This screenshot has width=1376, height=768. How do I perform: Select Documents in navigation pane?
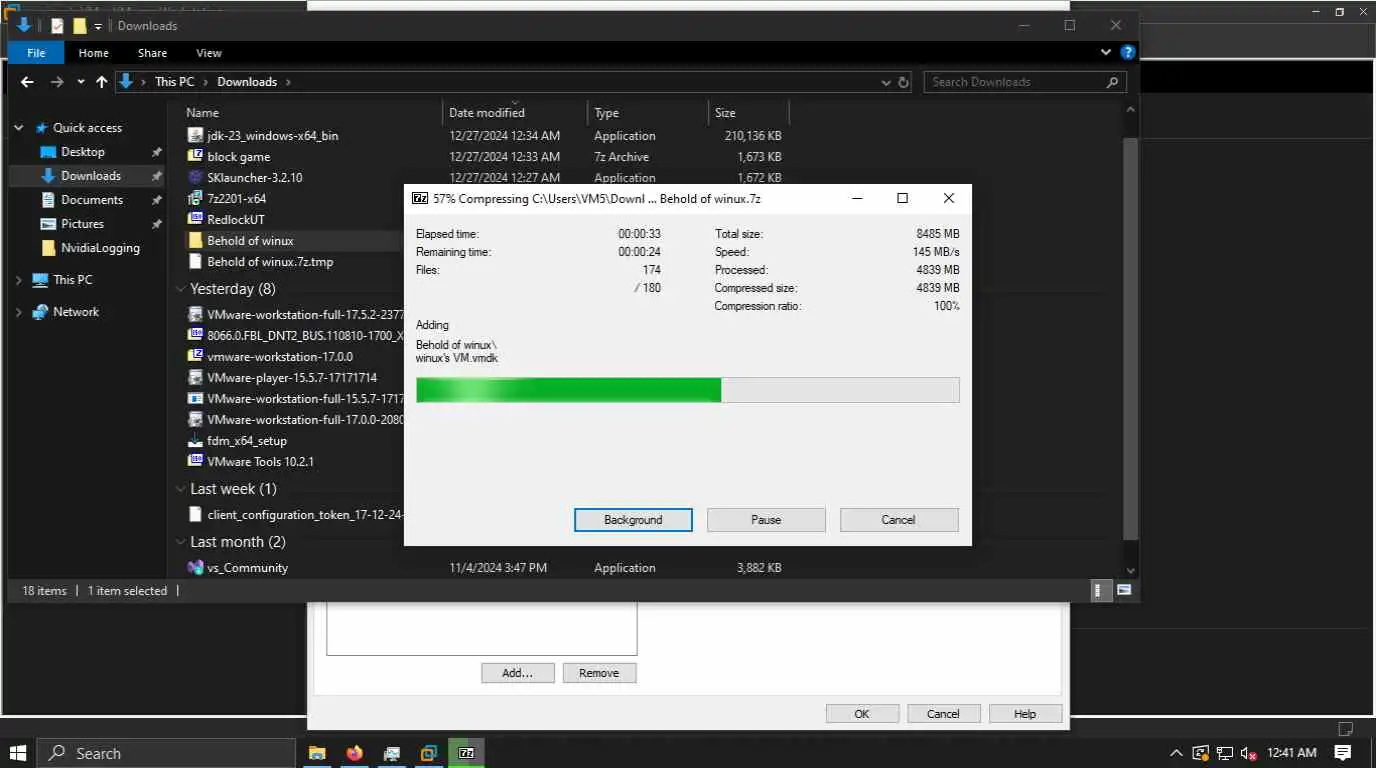click(x=92, y=200)
